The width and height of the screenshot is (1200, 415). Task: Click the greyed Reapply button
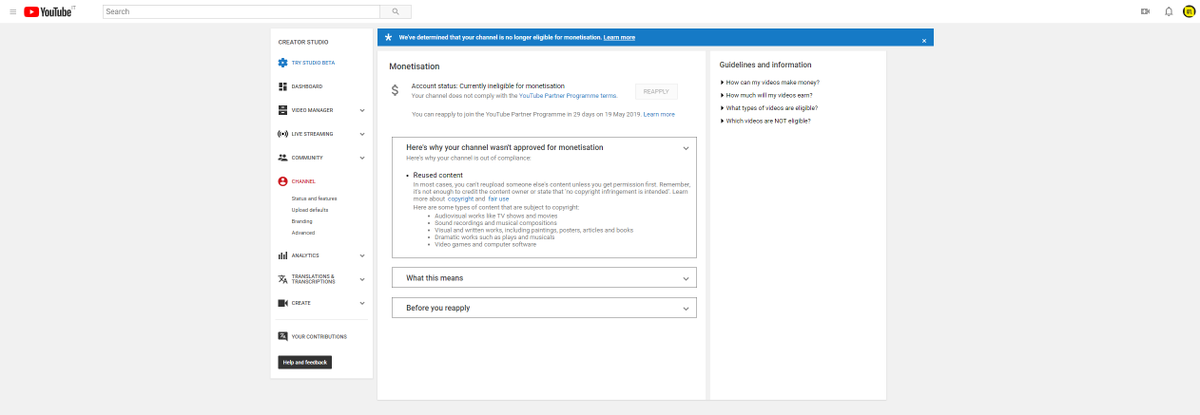(656, 91)
